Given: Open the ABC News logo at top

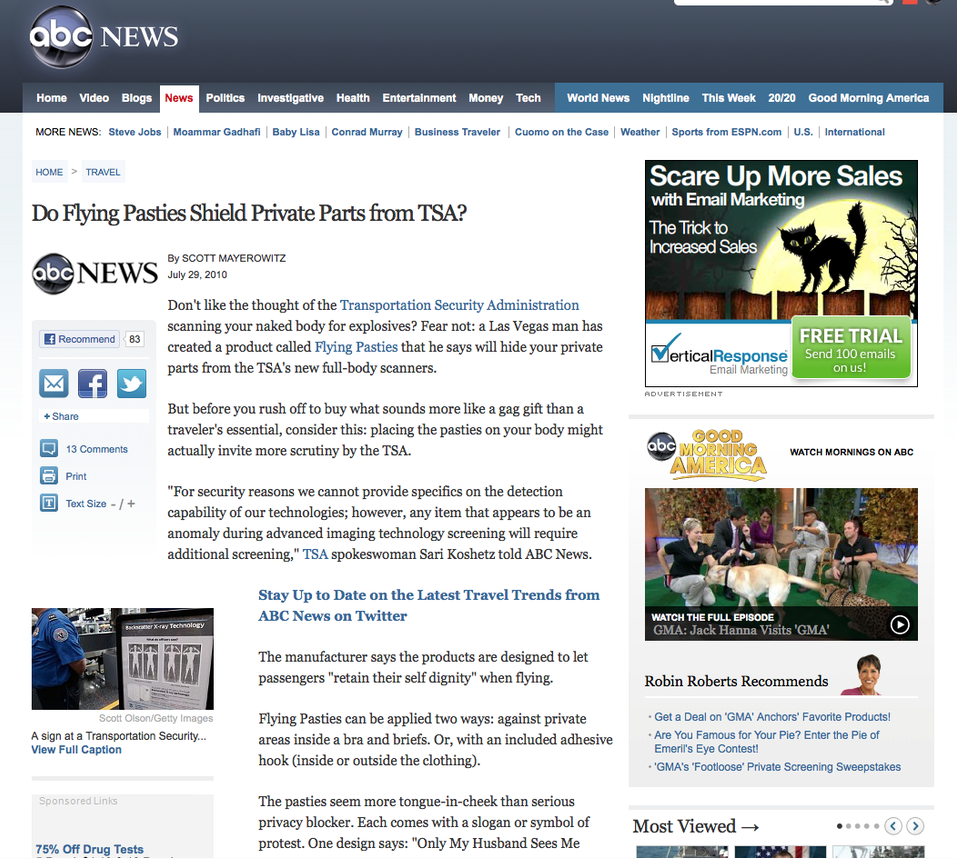Looking at the screenshot, I should click(104, 37).
